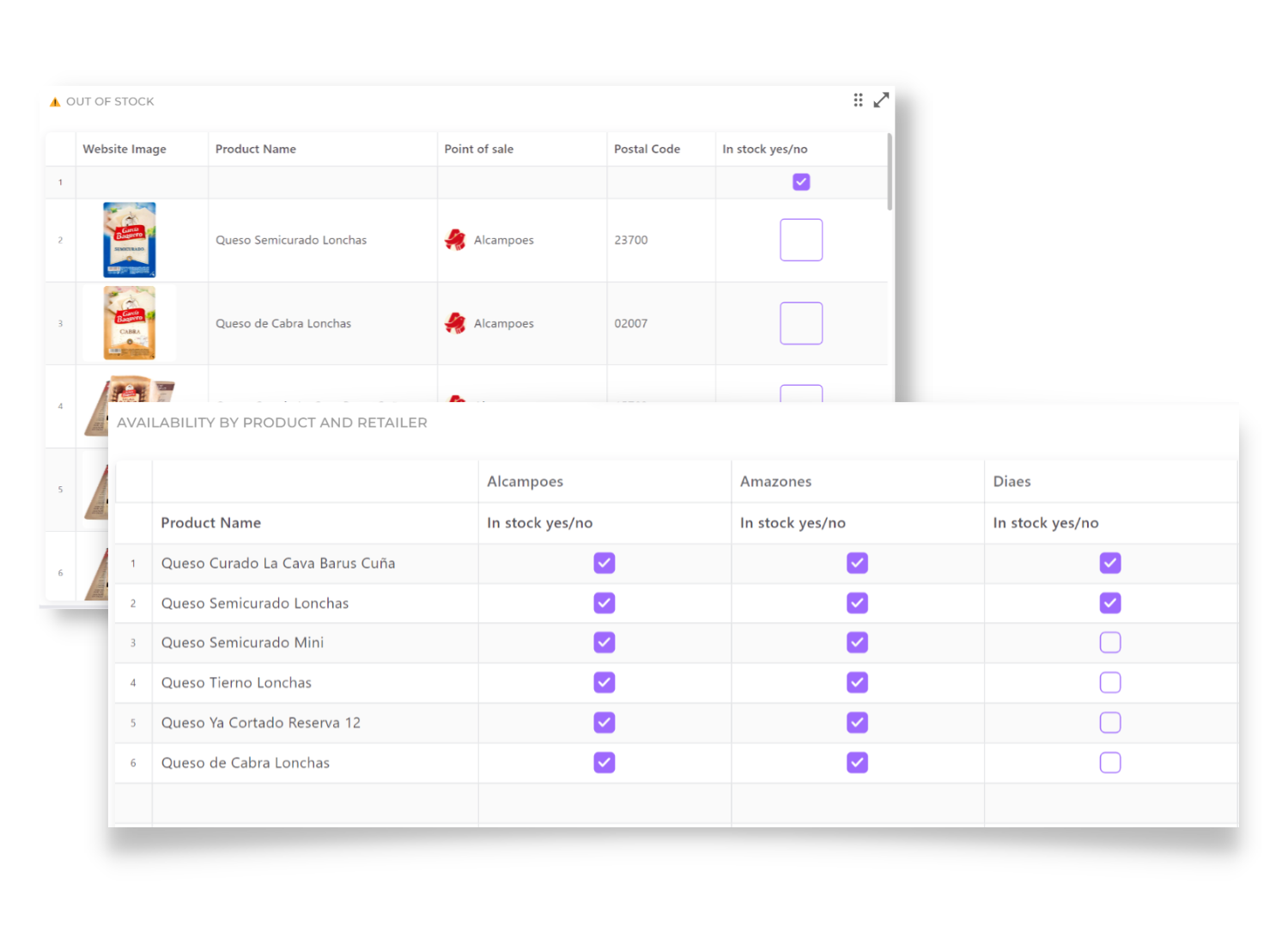Click the Out of Stock warning triangle icon

[55, 101]
